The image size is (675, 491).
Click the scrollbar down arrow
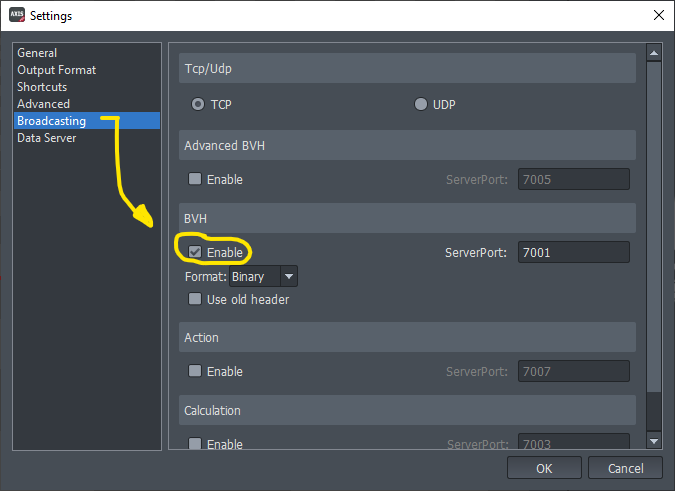pos(654,440)
